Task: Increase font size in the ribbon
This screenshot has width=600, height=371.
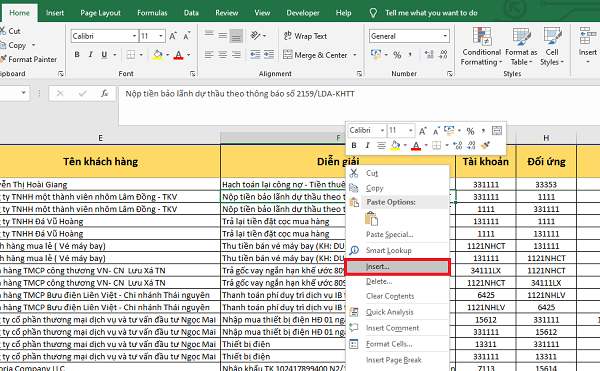Action: [173, 36]
